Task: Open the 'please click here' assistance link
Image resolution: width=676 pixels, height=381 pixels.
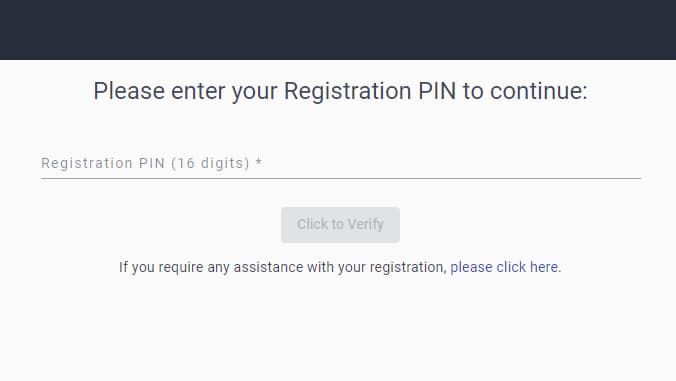Action: click(505, 267)
